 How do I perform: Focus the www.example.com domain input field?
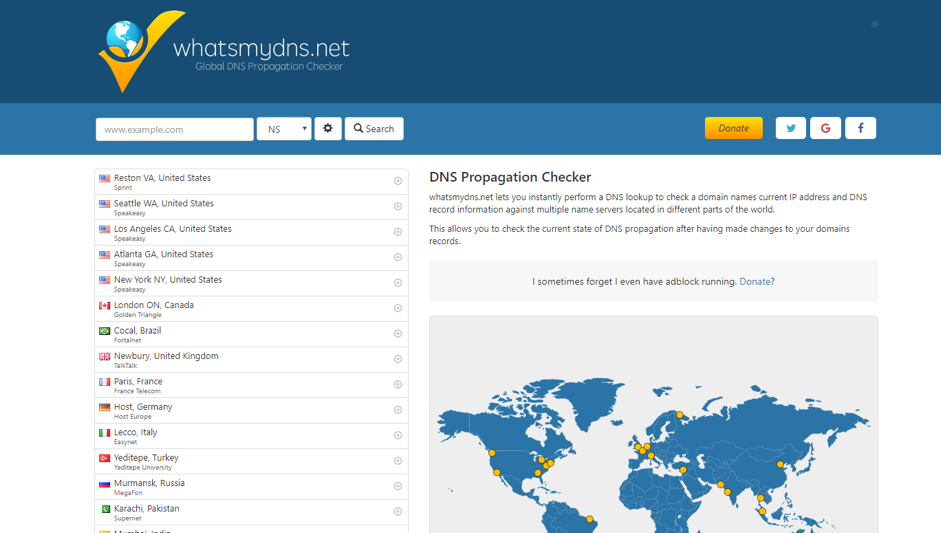(x=174, y=129)
